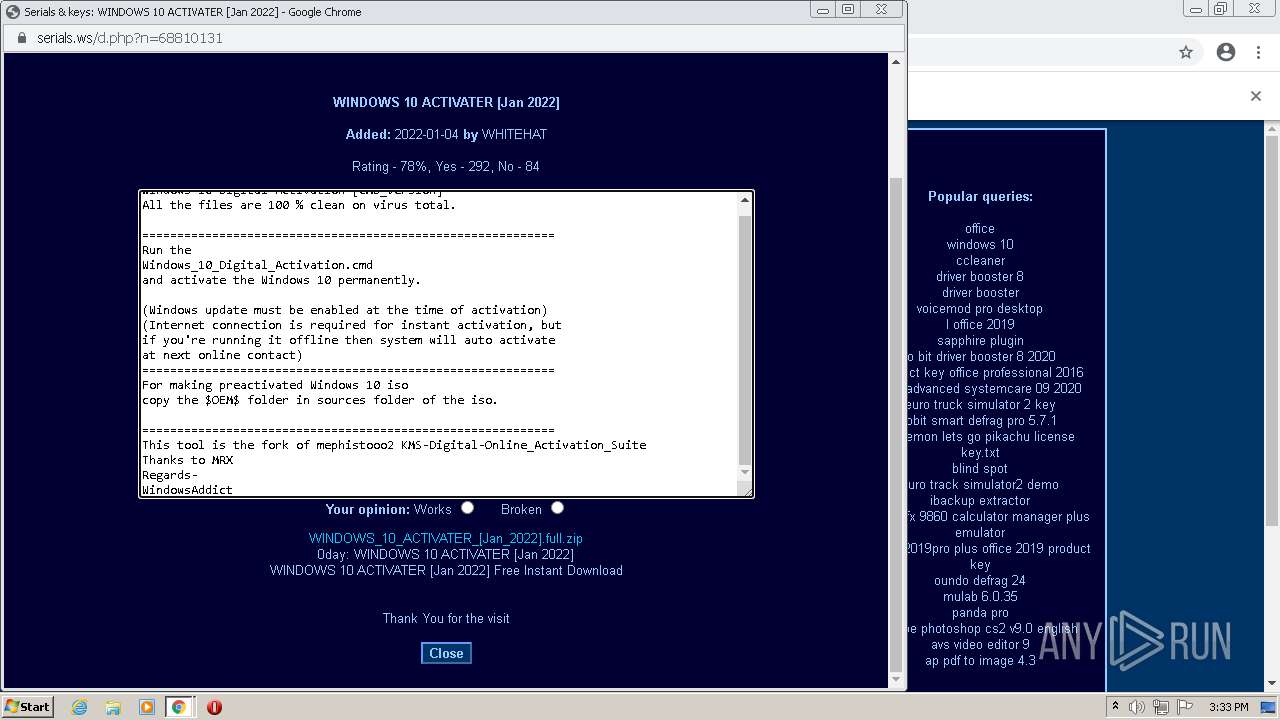Click the volume speaker tray icon

coord(1136,707)
